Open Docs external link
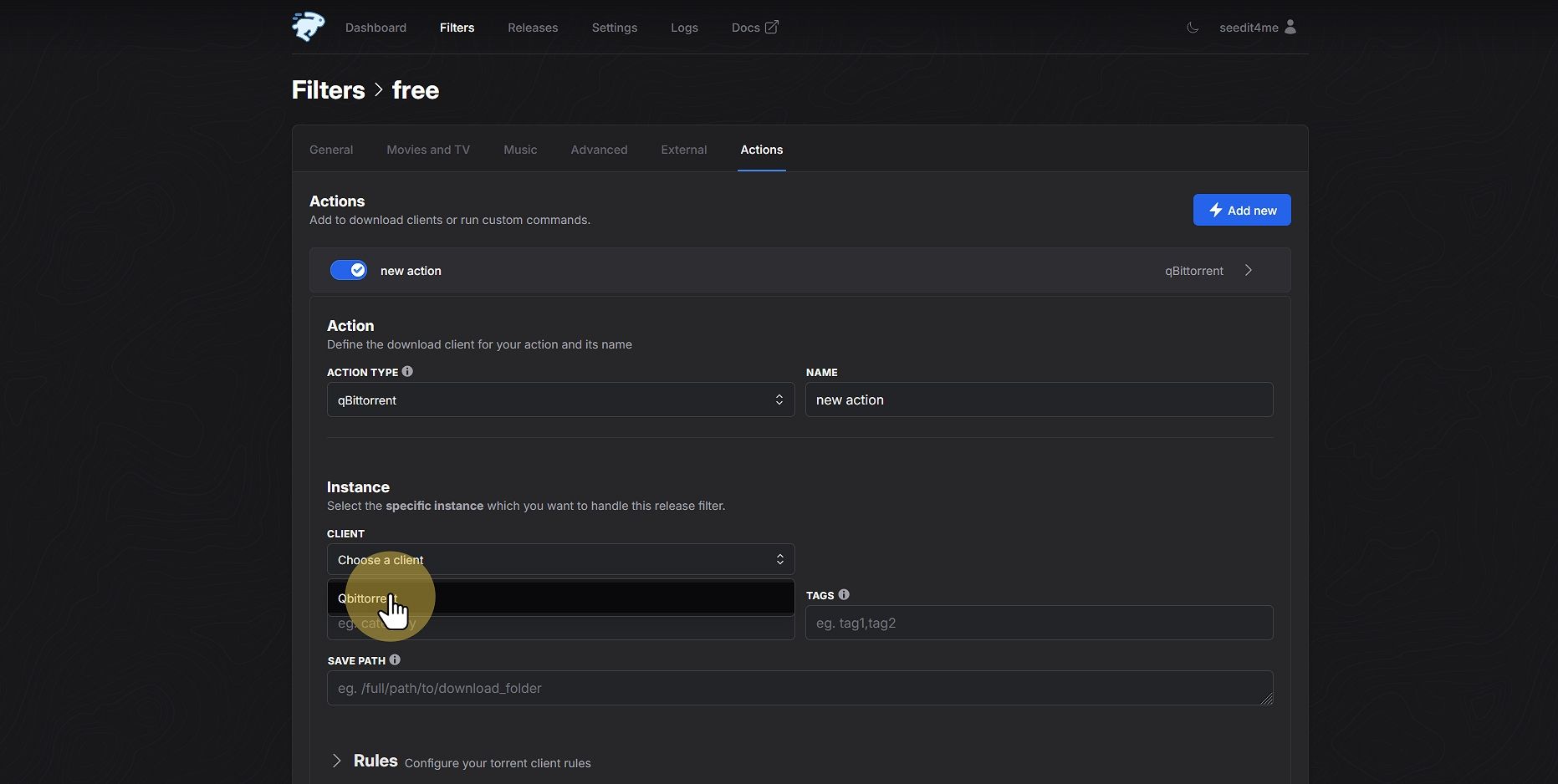Screen dimensions: 1558x784 click(754, 28)
